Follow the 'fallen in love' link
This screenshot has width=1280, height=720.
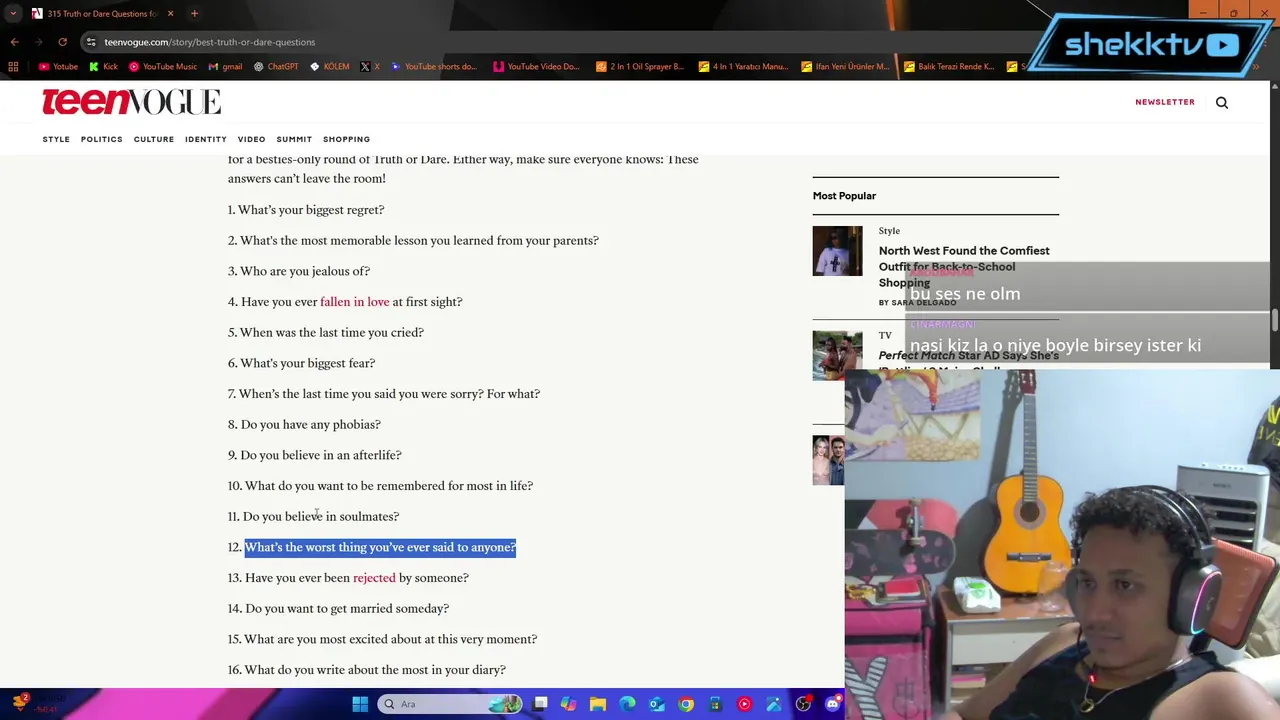[x=354, y=302]
